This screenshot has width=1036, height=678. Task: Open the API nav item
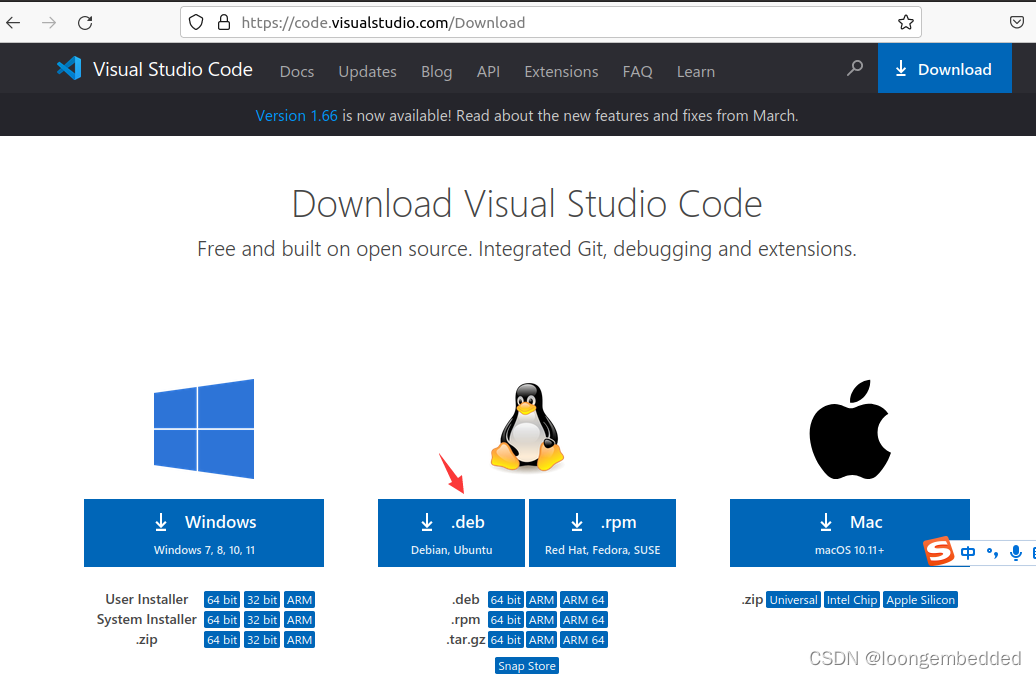pyautogui.click(x=488, y=71)
